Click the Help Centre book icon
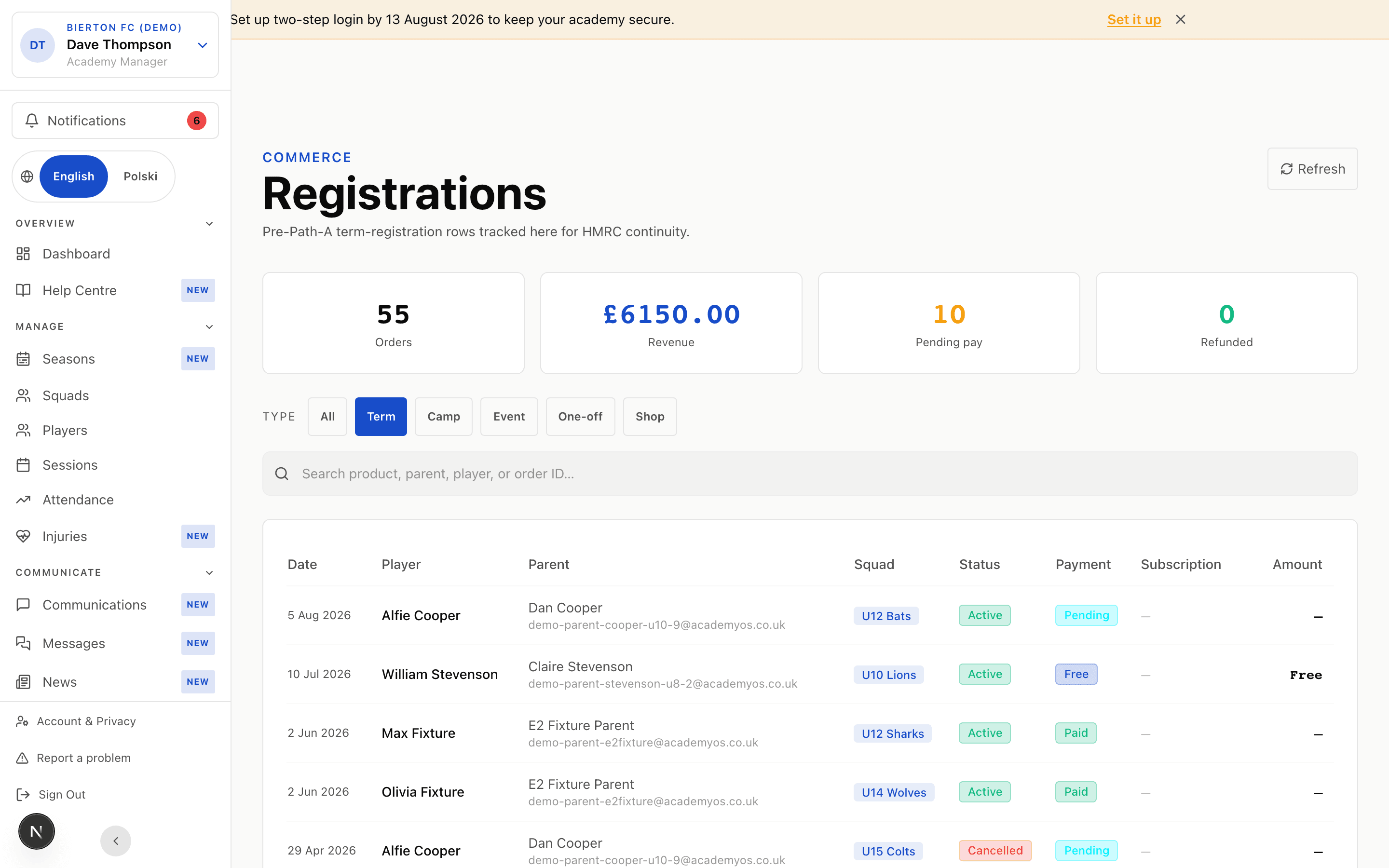1389x868 pixels. 23,290
